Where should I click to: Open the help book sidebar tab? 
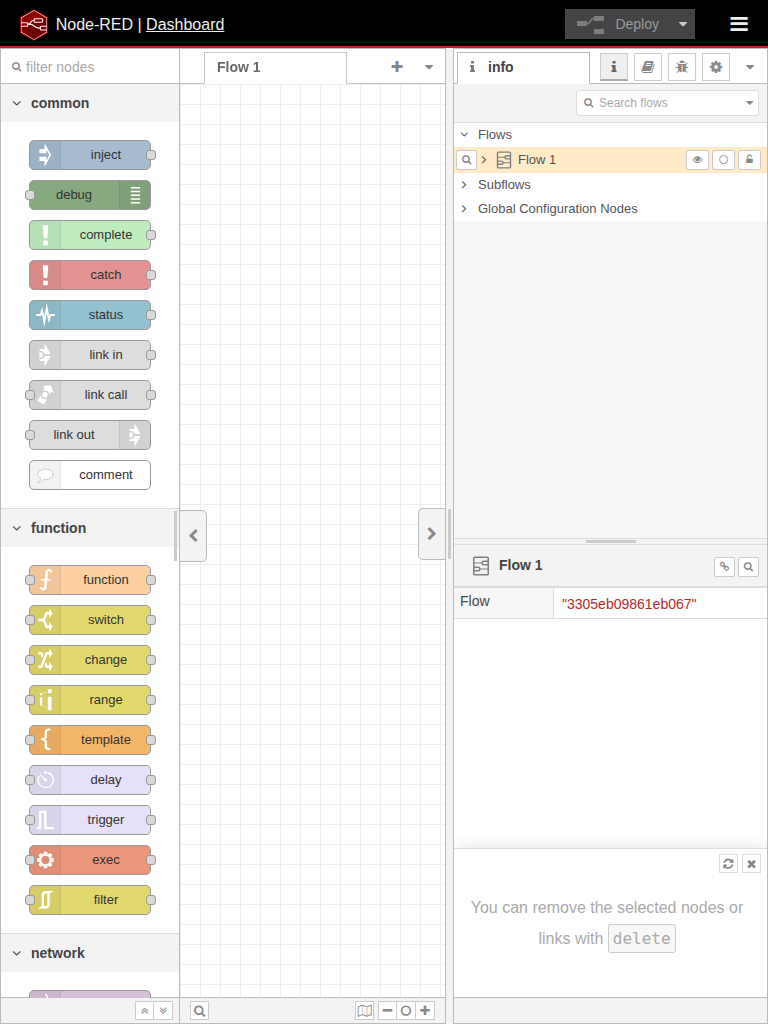[647, 67]
